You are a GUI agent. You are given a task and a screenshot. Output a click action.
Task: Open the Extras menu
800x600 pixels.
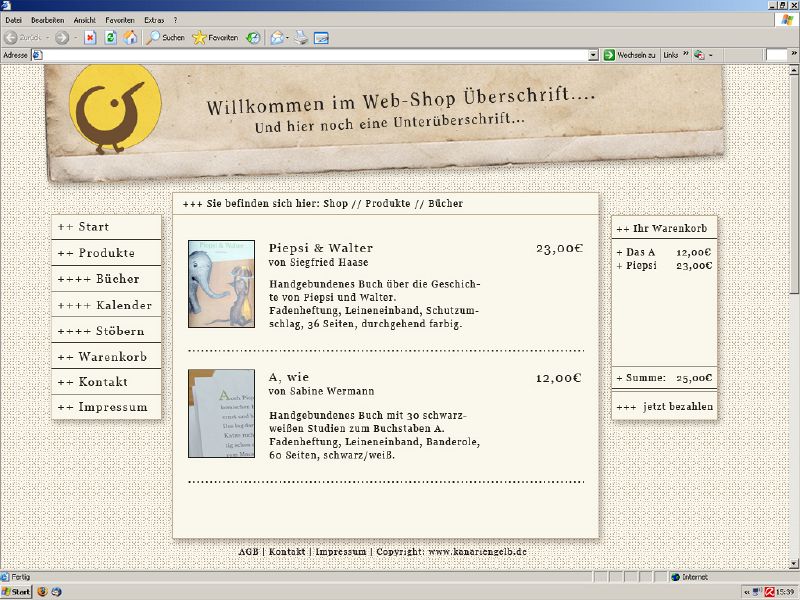(154, 20)
